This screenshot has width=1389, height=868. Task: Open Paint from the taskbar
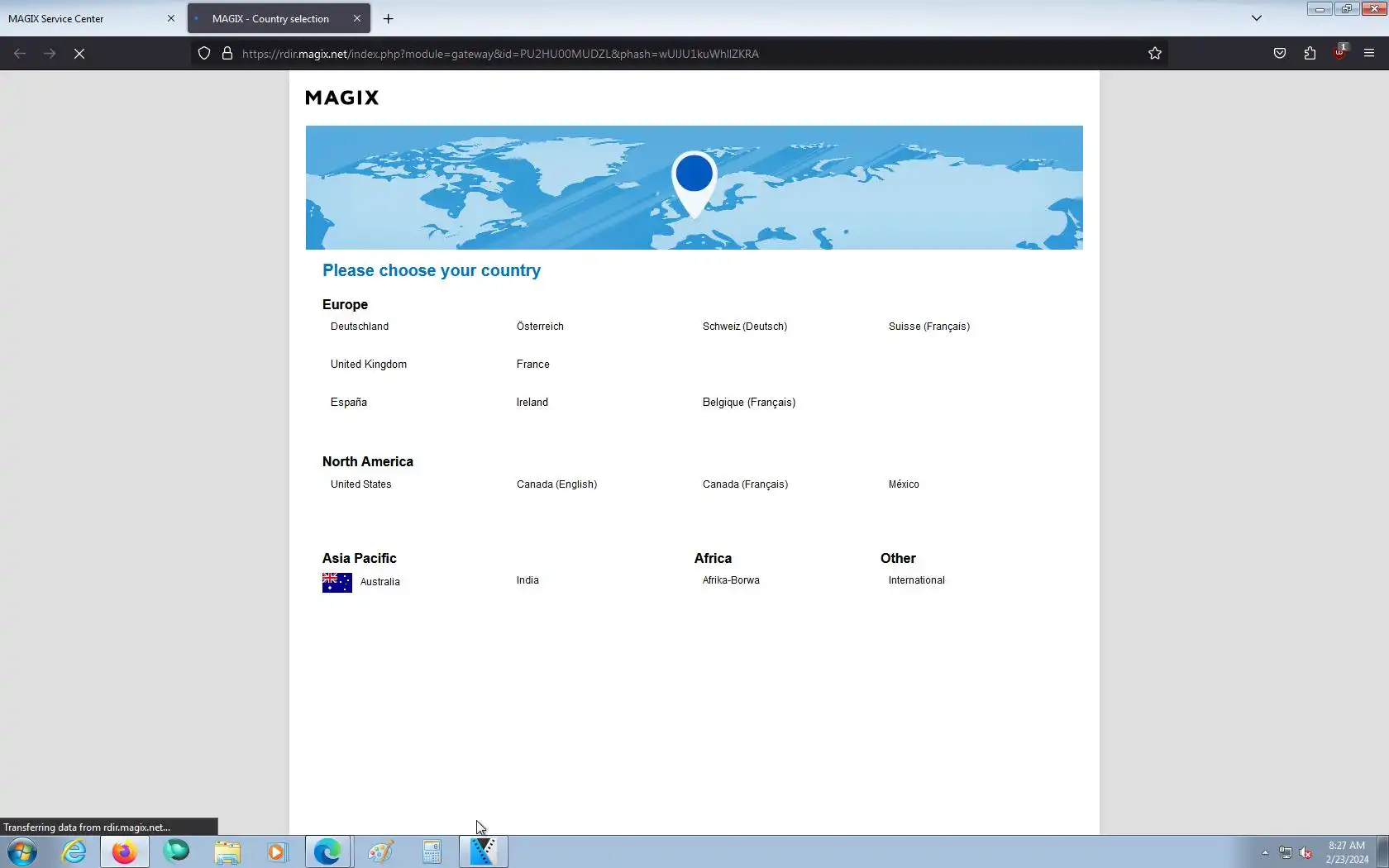pyautogui.click(x=380, y=851)
